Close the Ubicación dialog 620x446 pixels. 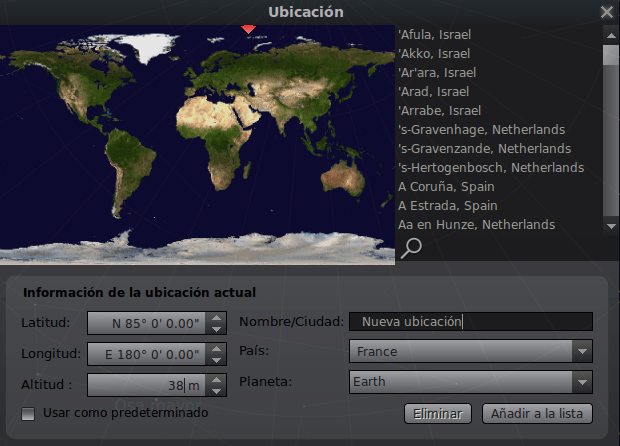(607, 12)
